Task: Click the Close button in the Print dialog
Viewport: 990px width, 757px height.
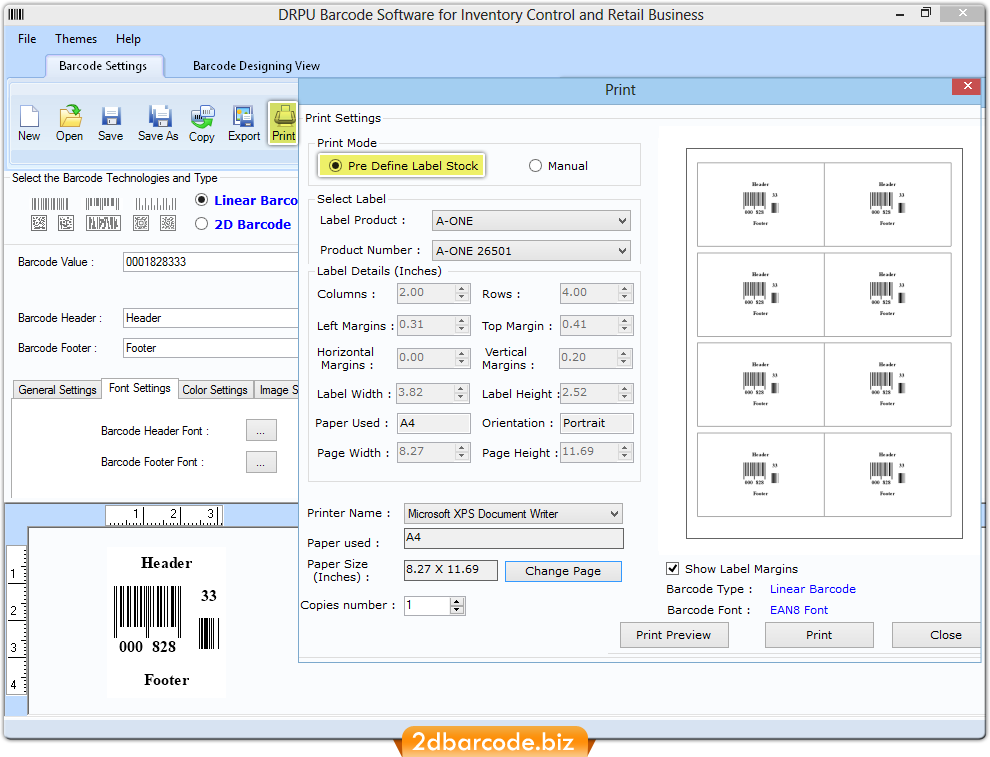Action: 938,635
